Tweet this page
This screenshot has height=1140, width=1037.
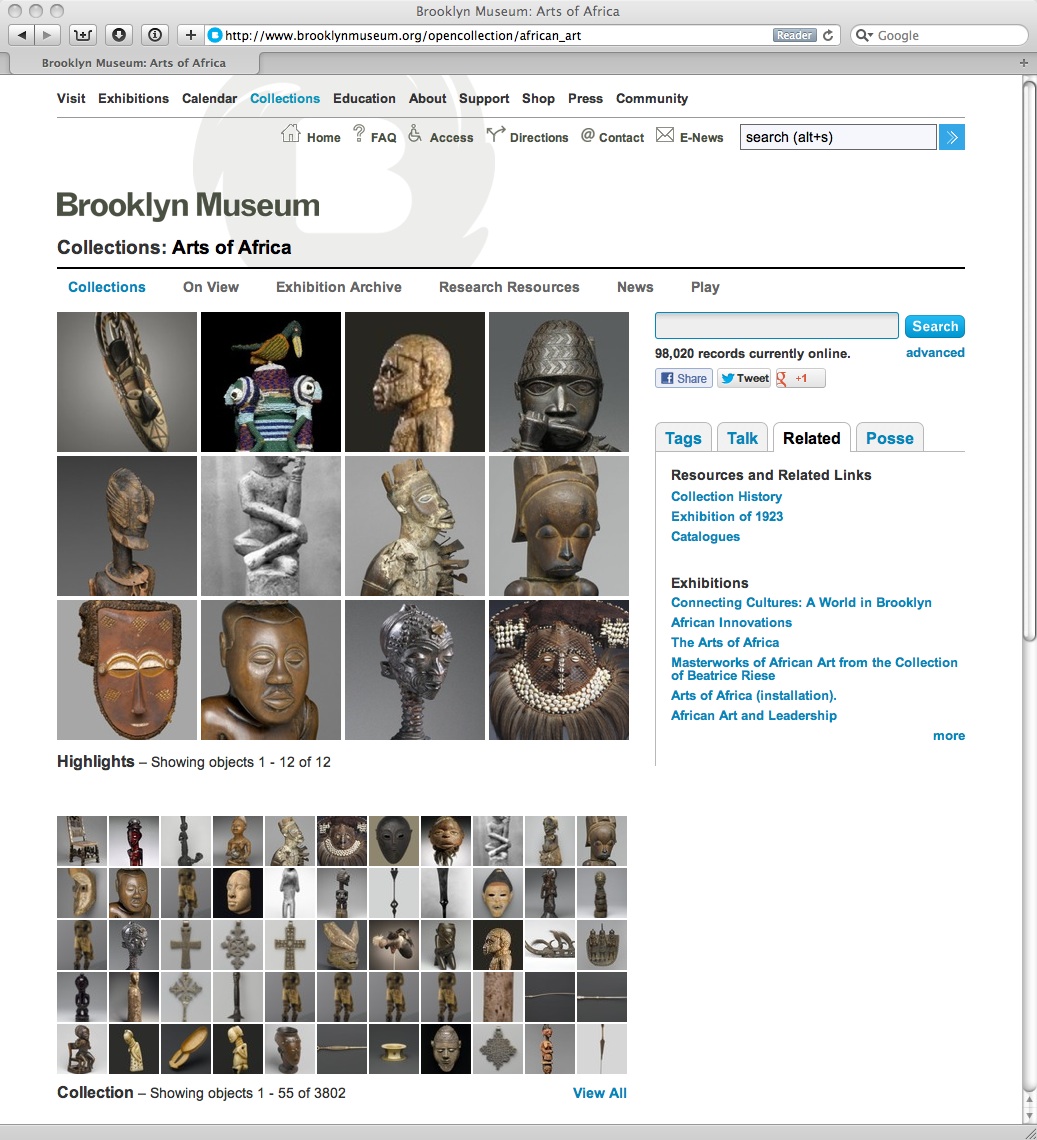tap(744, 378)
